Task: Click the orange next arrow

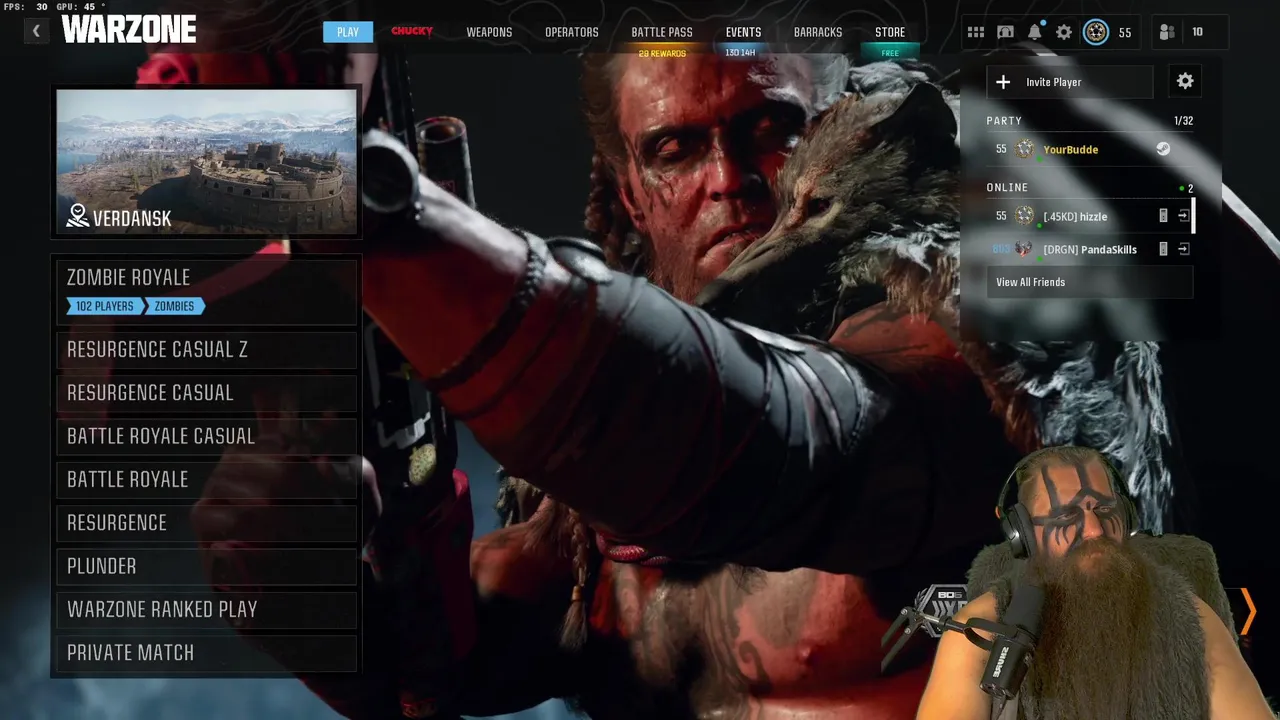Action: [1247, 611]
